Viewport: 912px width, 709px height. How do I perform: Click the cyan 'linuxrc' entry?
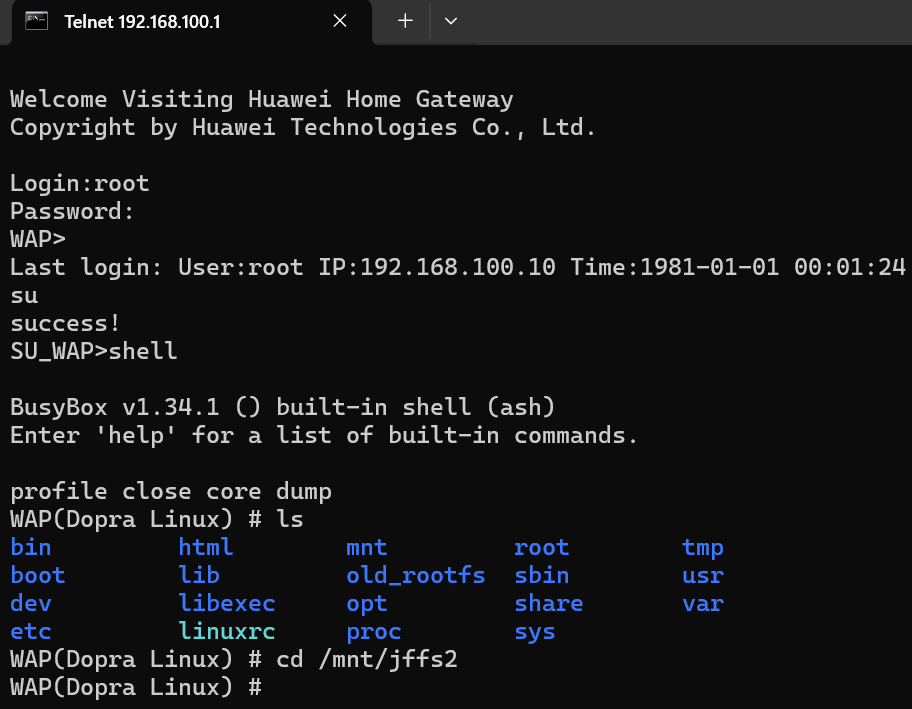[x=227, y=631]
